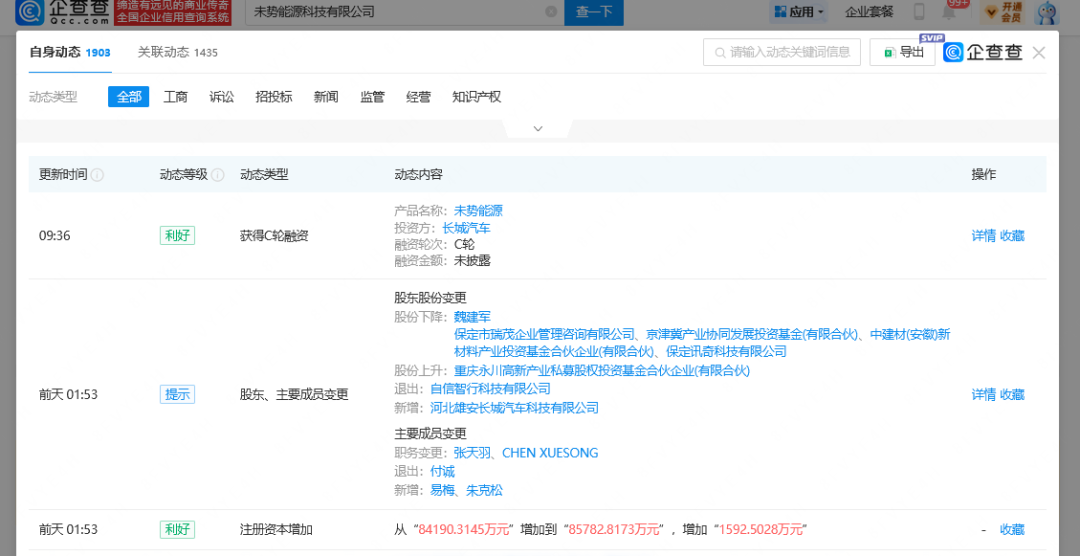Open 详情 for C轮融资 row
The image size is (1080, 556).
pos(984,236)
